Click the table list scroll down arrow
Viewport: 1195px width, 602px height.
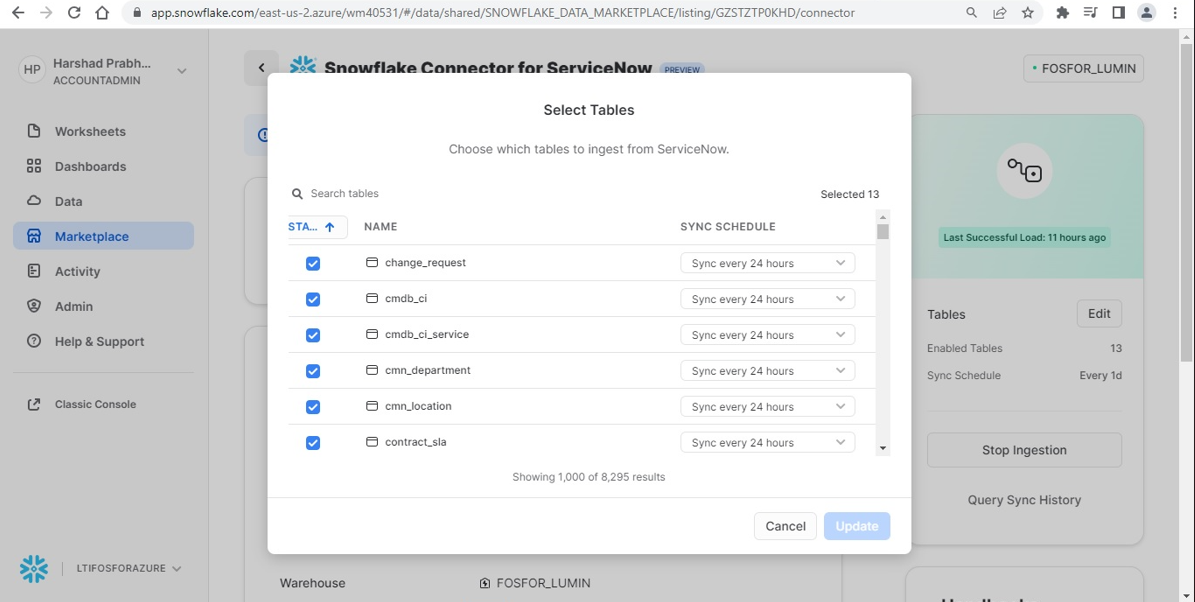point(883,448)
